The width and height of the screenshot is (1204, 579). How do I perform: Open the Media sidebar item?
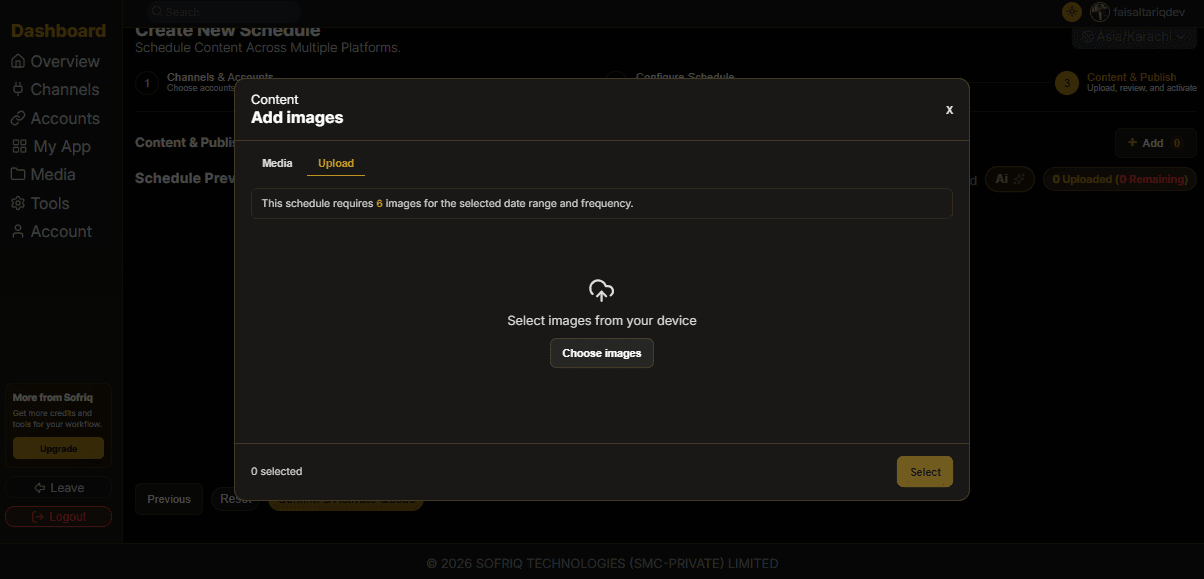(x=44, y=174)
